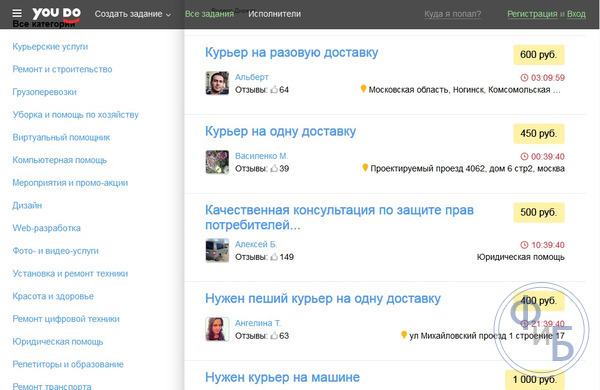Click location pin before Московская область address
This screenshot has width=600, height=390.
click(363, 89)
